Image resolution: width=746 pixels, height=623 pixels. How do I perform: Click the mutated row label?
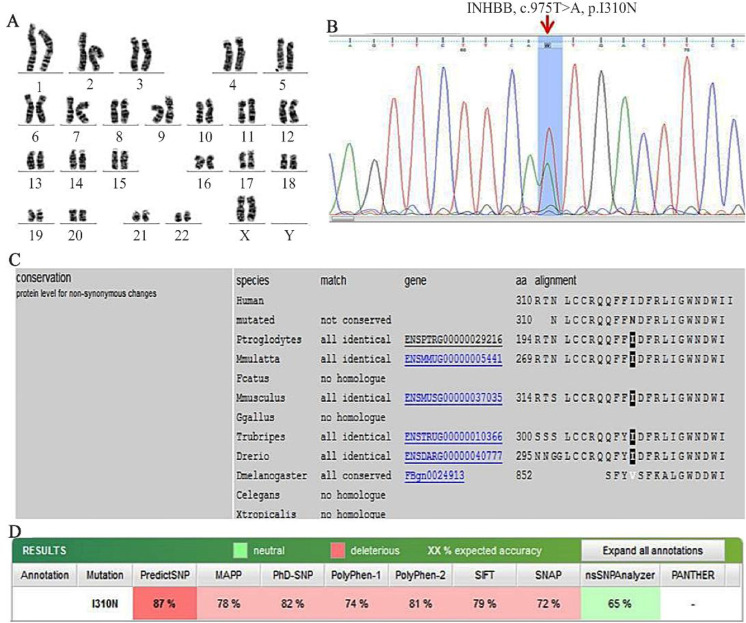[x=255, y=320]
